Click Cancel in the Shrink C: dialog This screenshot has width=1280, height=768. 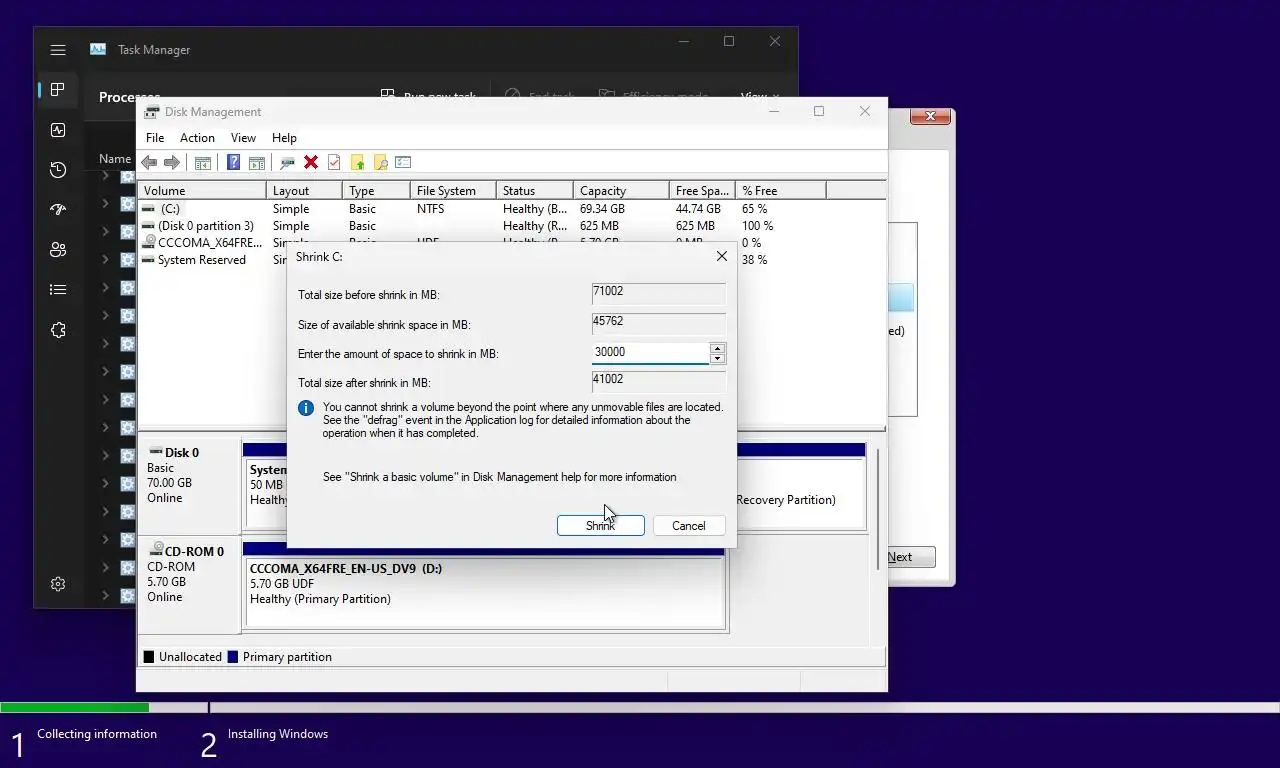tap(688, 525)
